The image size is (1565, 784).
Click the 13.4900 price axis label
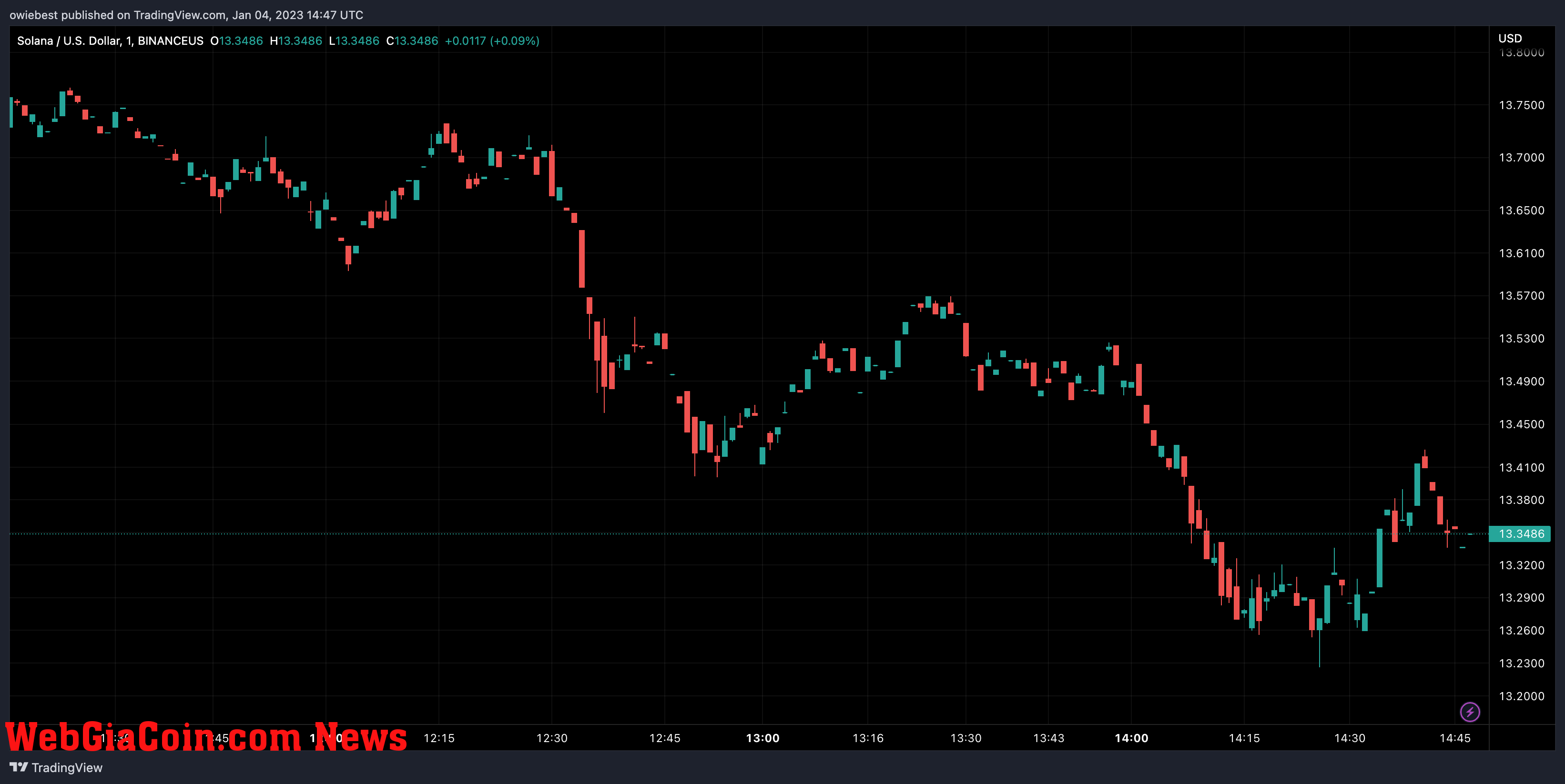pyautogui.click(x=1521, y=382)
